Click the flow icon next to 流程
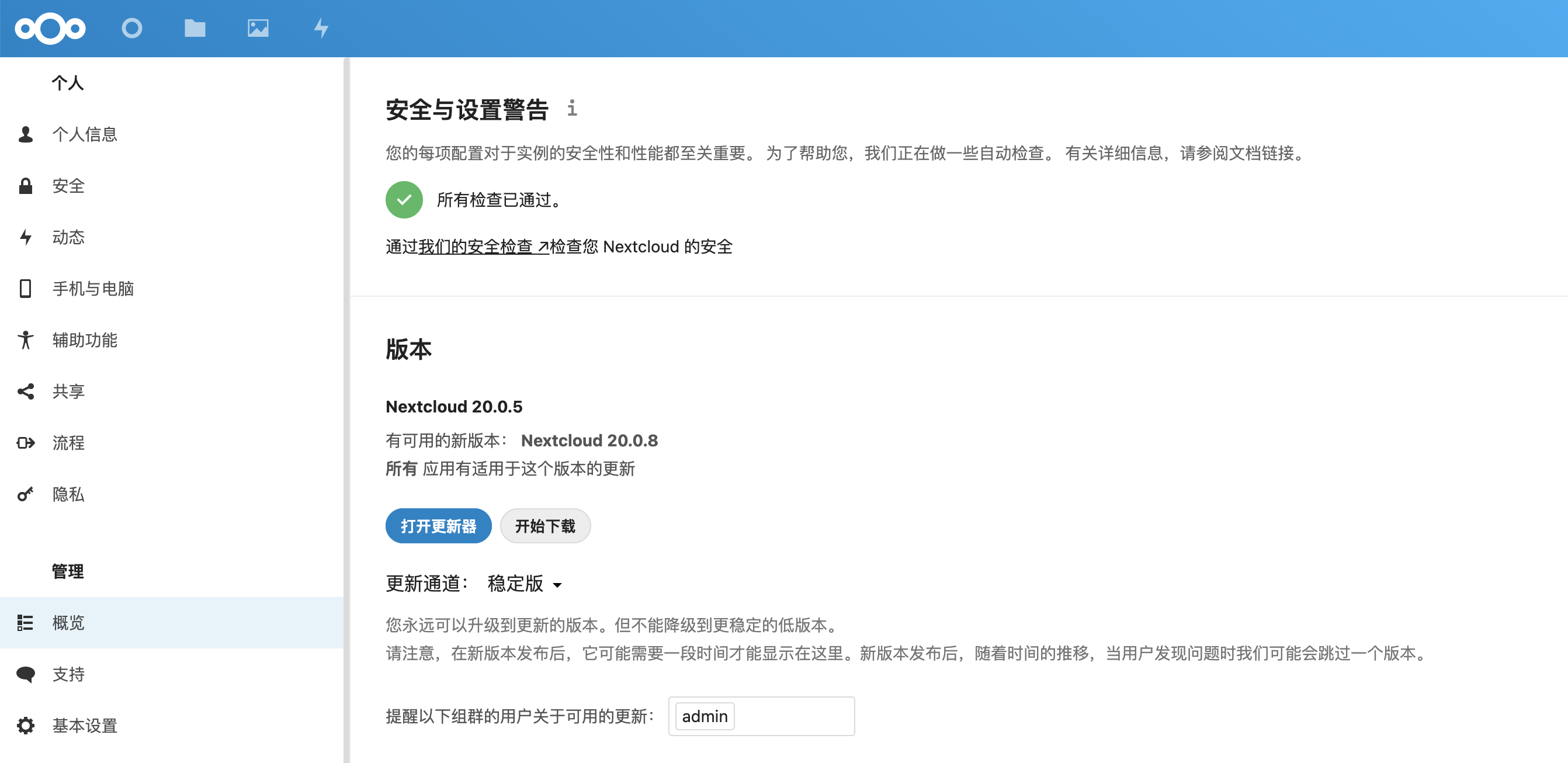This screenshot has height=763, width=1568. point(26,443)
